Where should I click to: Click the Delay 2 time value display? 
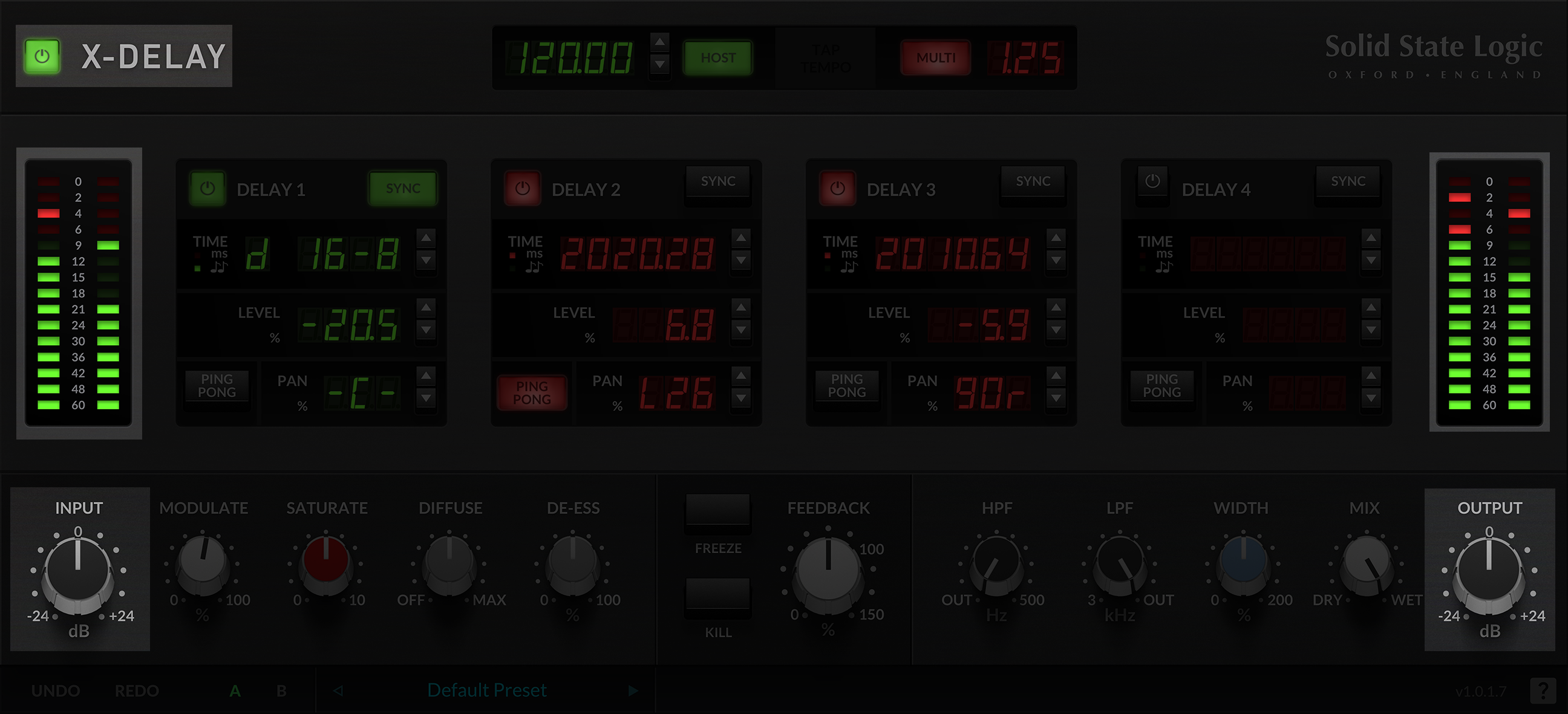(638, 253)
